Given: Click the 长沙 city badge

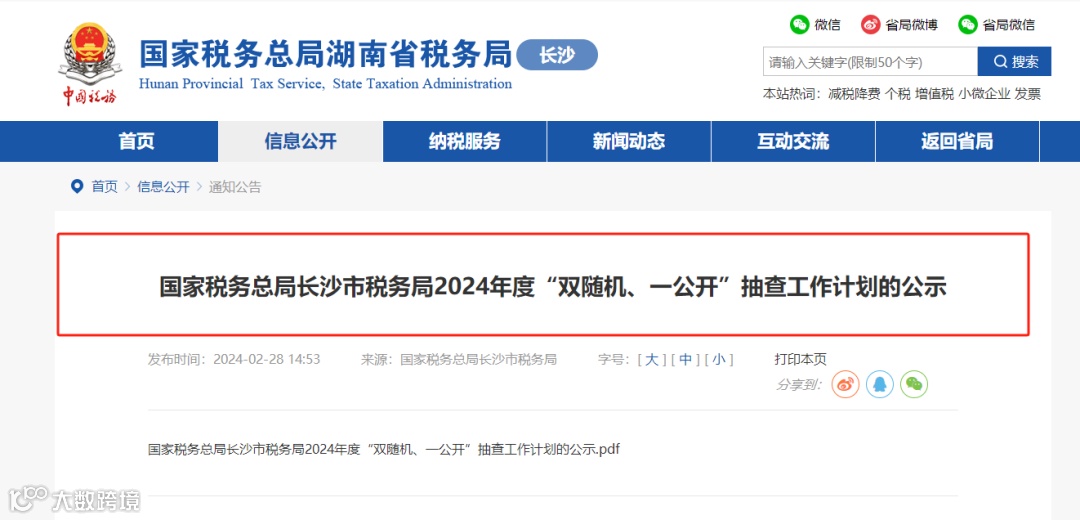Looking at the screenshot, I should pyautogui.click(x=557, y=55).
